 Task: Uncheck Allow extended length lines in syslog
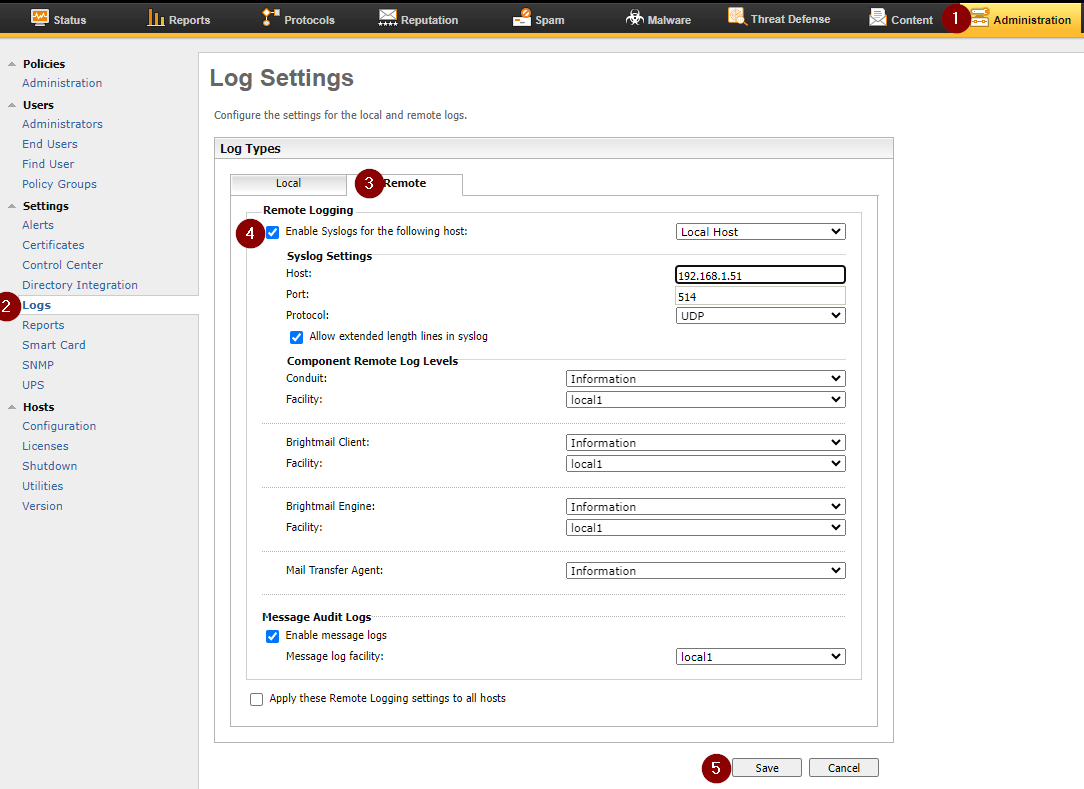coord(296,337)
